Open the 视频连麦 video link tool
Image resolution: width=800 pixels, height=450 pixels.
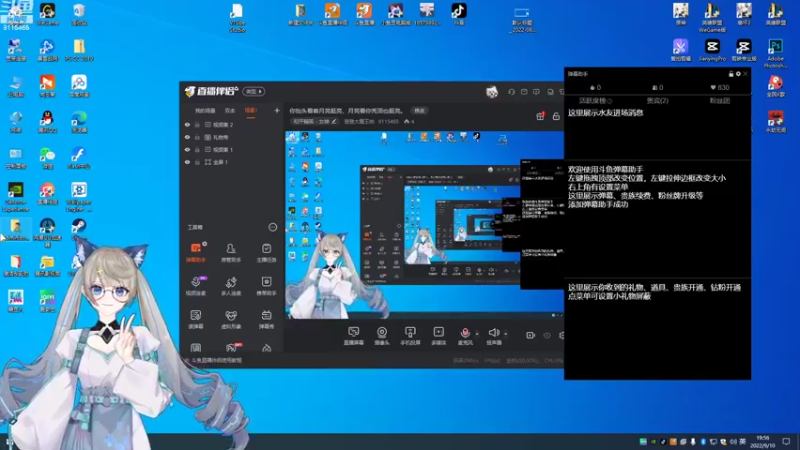click(195, 286)
